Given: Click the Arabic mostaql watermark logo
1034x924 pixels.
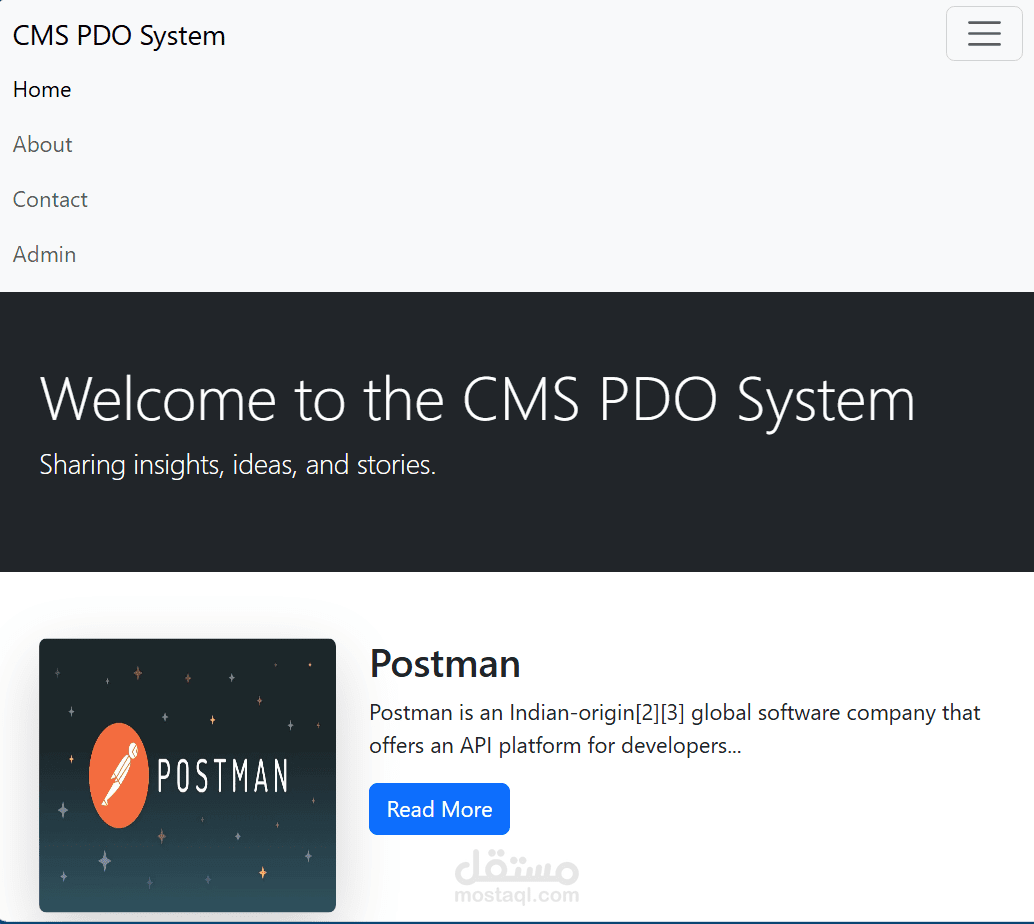Looking at the screenshot, I should point(516,866).
